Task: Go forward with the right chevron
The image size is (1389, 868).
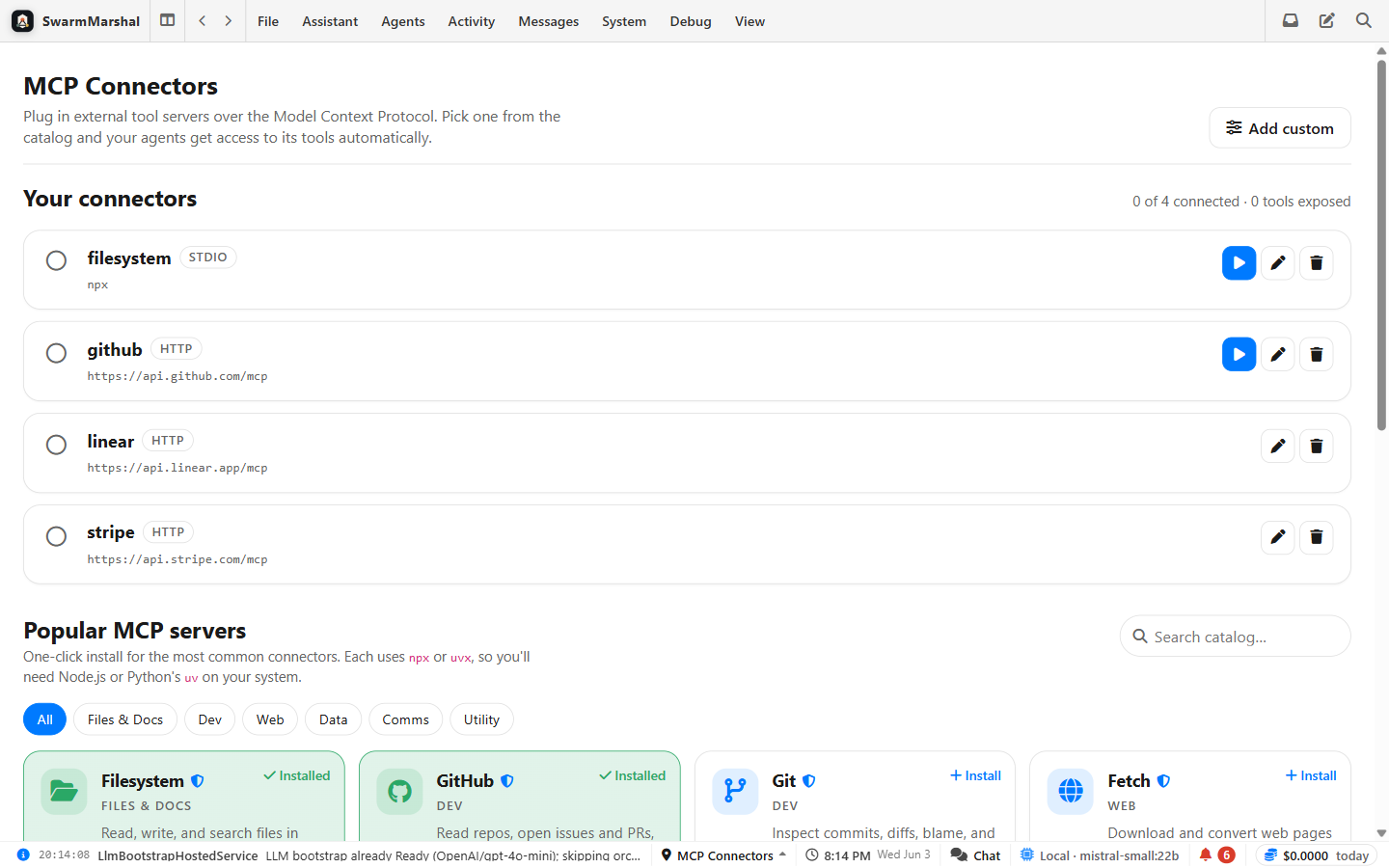Action: point(229,20)
